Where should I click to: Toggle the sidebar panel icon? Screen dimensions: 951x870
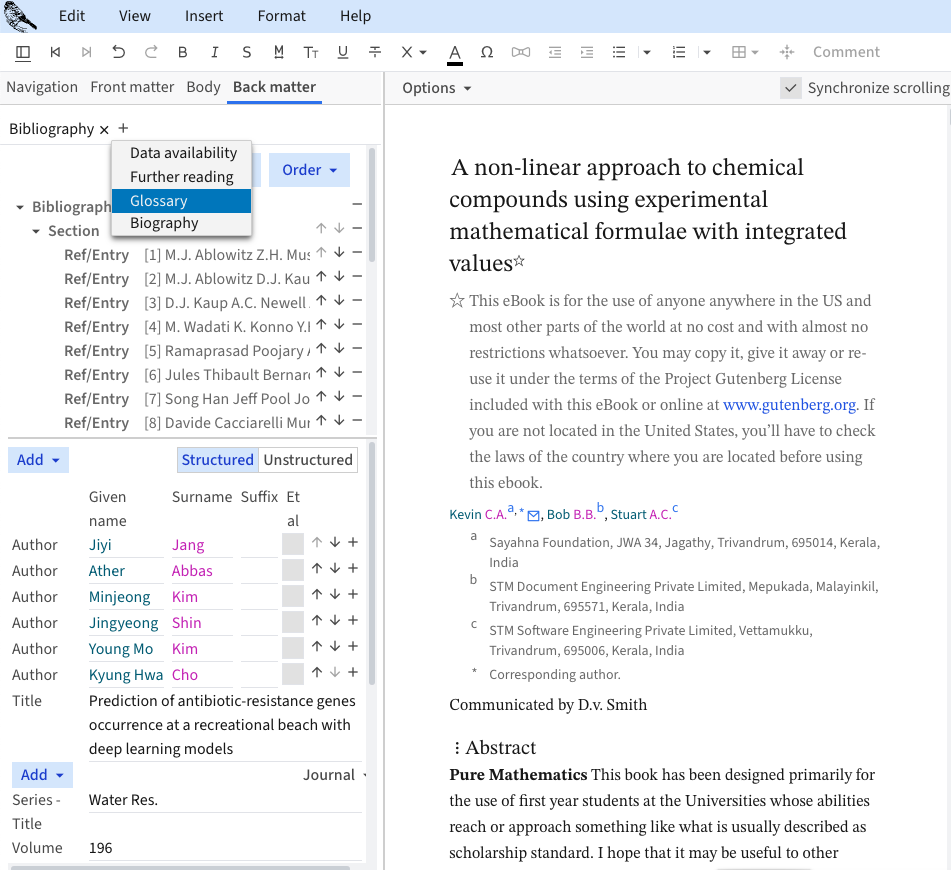[23, 52]
